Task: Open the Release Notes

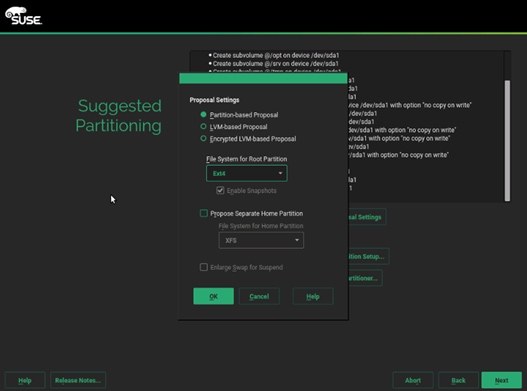Action: coord(78,380)
